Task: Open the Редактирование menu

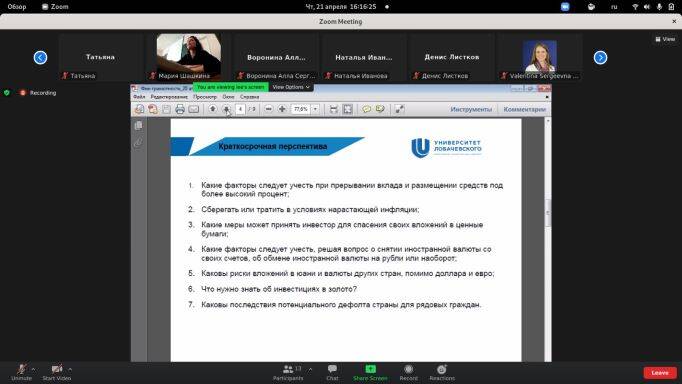Action: tap(169, 97)
